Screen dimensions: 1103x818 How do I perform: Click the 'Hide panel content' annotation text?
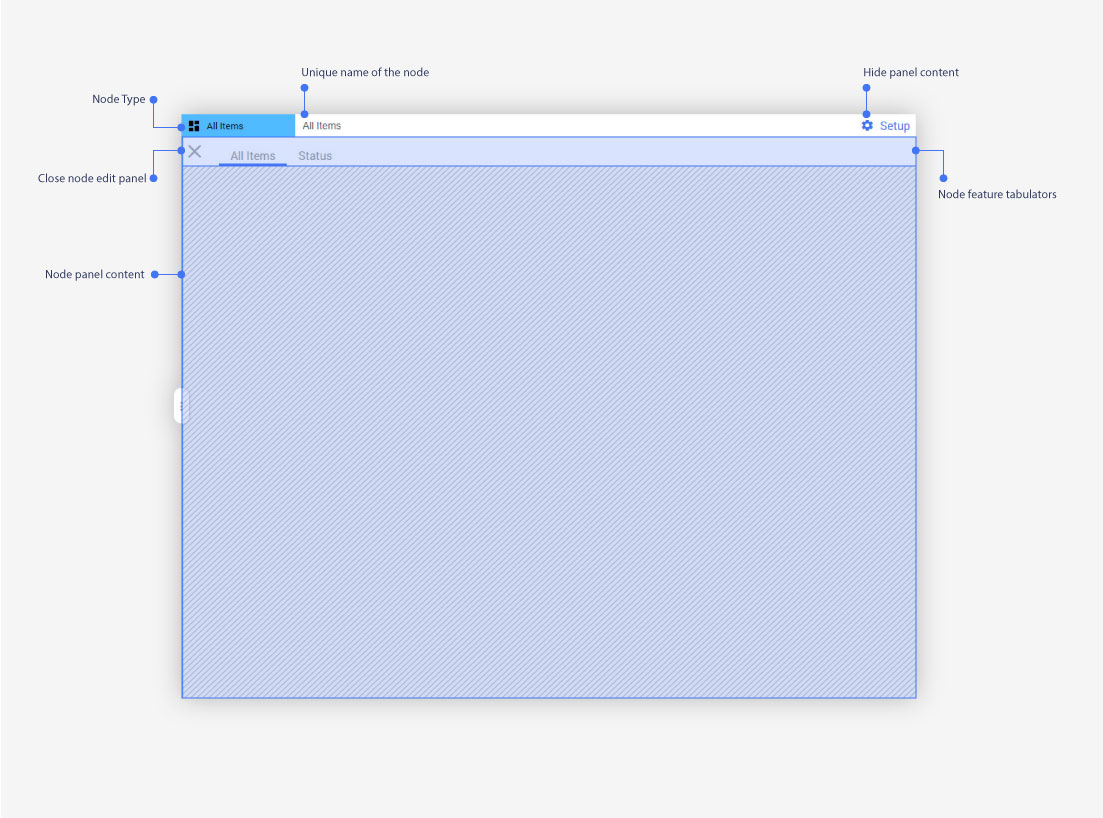tap(910, 72)
